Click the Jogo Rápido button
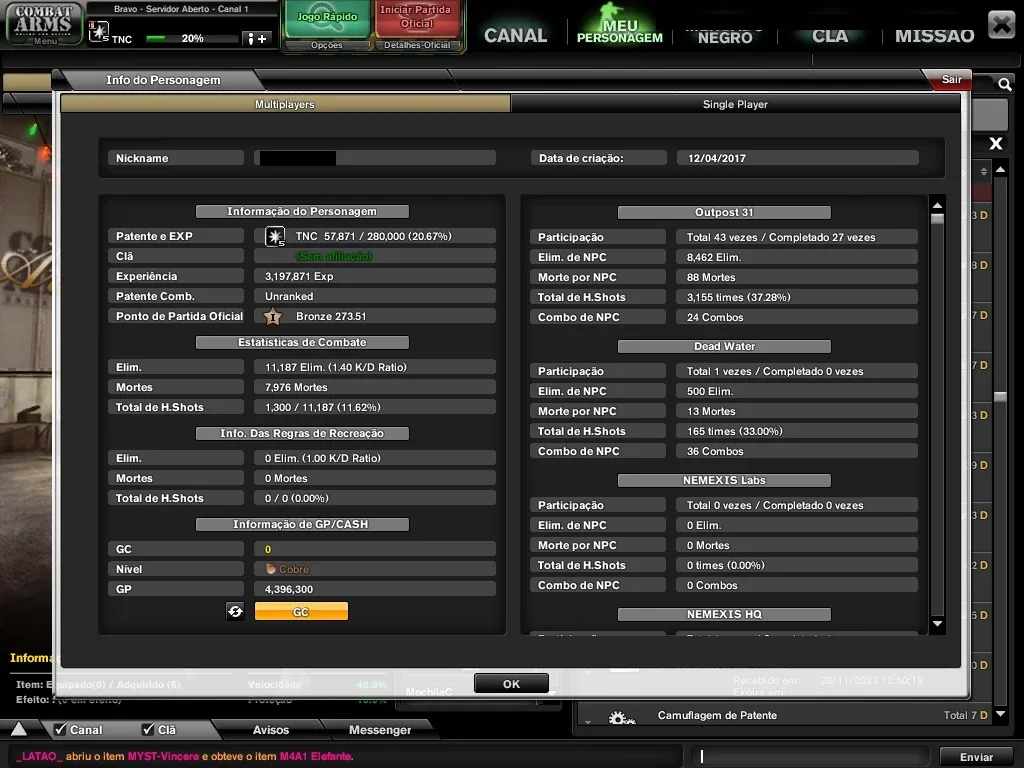The width and height of the screenshot is (1024, 768). point(327,20)
